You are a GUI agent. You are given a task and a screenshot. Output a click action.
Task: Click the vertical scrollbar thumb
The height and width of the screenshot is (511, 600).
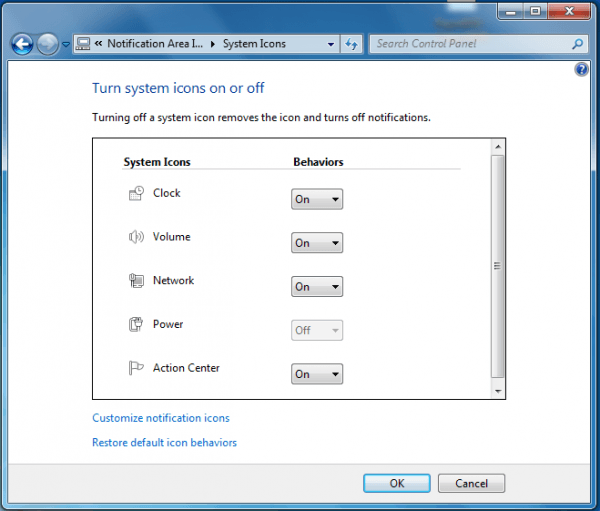click(497, 266)
